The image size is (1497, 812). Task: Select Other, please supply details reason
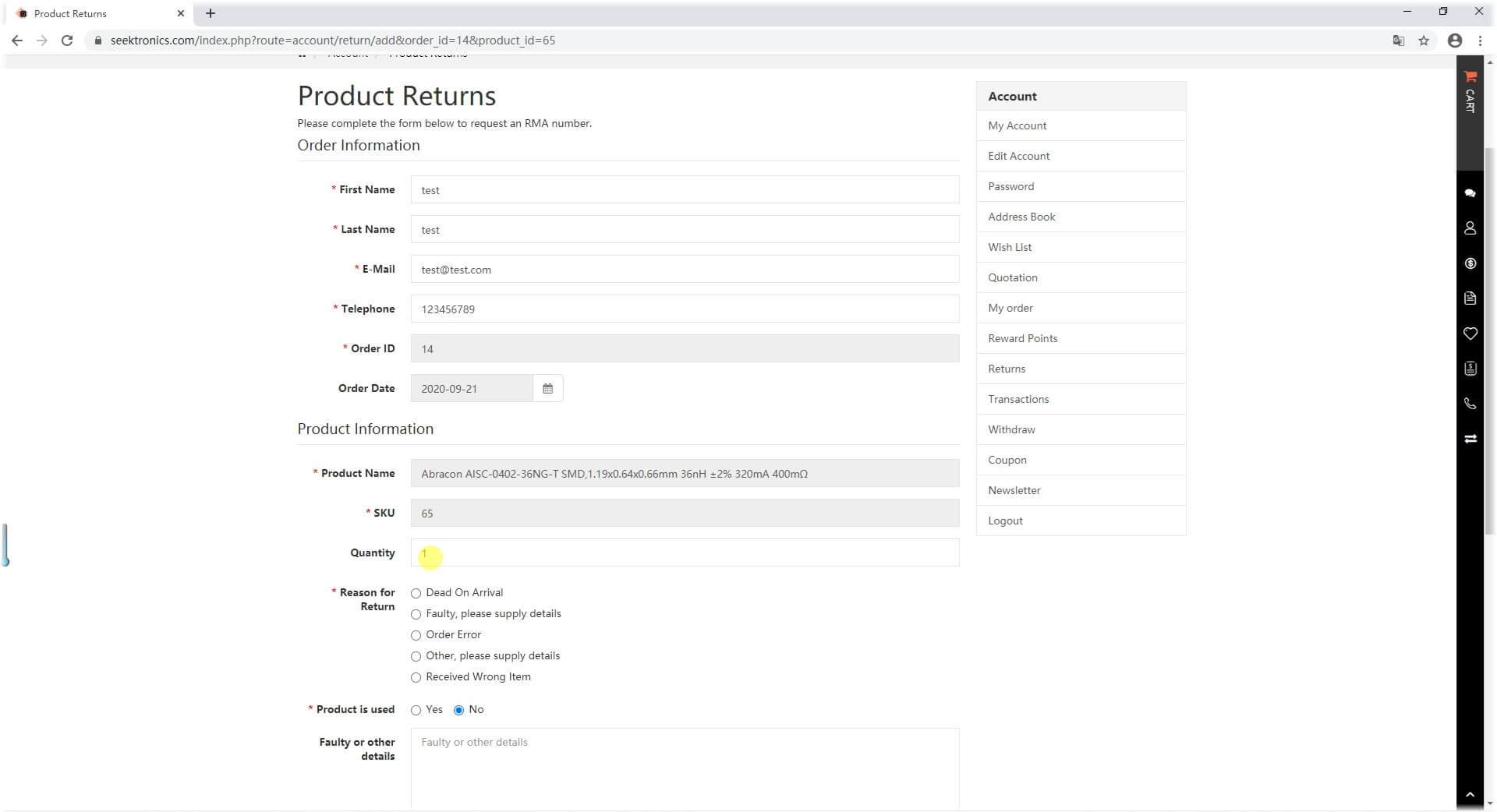point(416,656)
